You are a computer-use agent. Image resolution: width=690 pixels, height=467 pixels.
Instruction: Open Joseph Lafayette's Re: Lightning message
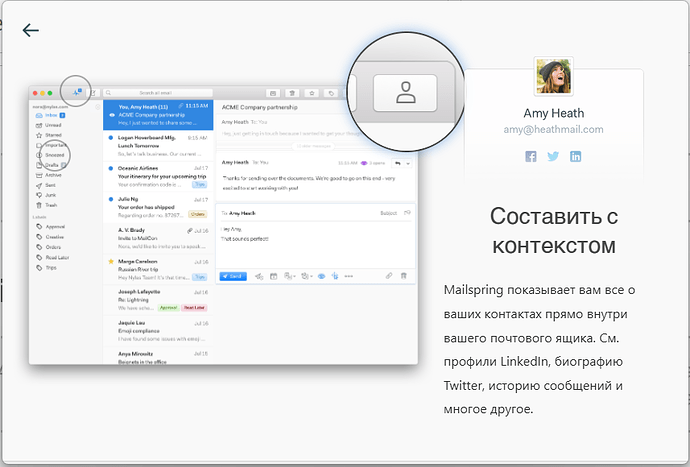point(158,300)
